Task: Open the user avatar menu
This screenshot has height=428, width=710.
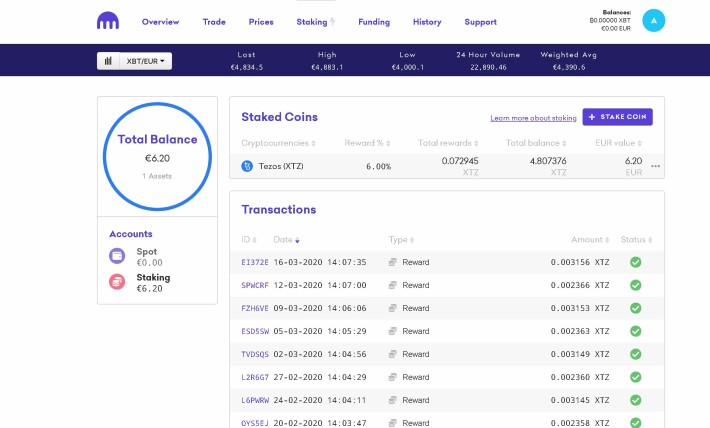Action: click(653, 20)
